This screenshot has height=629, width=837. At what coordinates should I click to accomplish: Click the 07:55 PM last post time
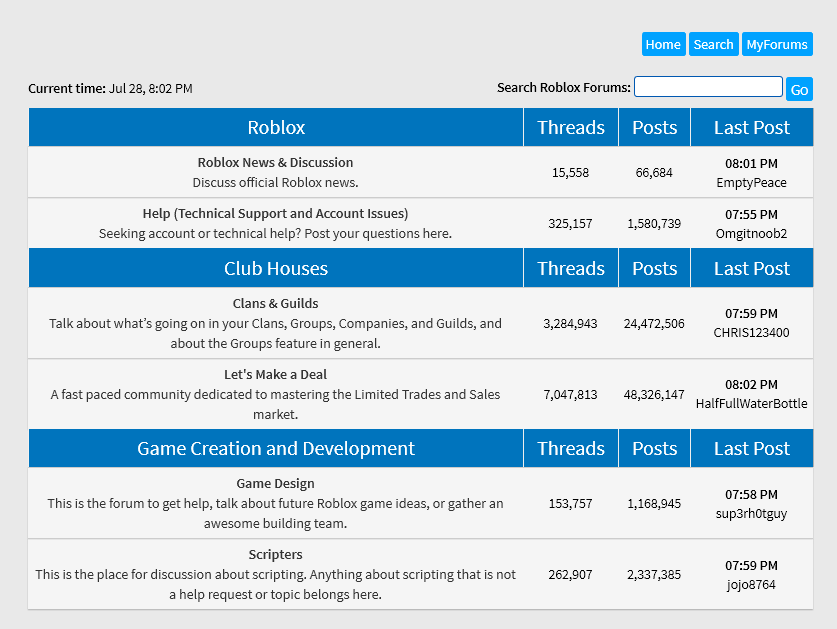coord(752,215)
